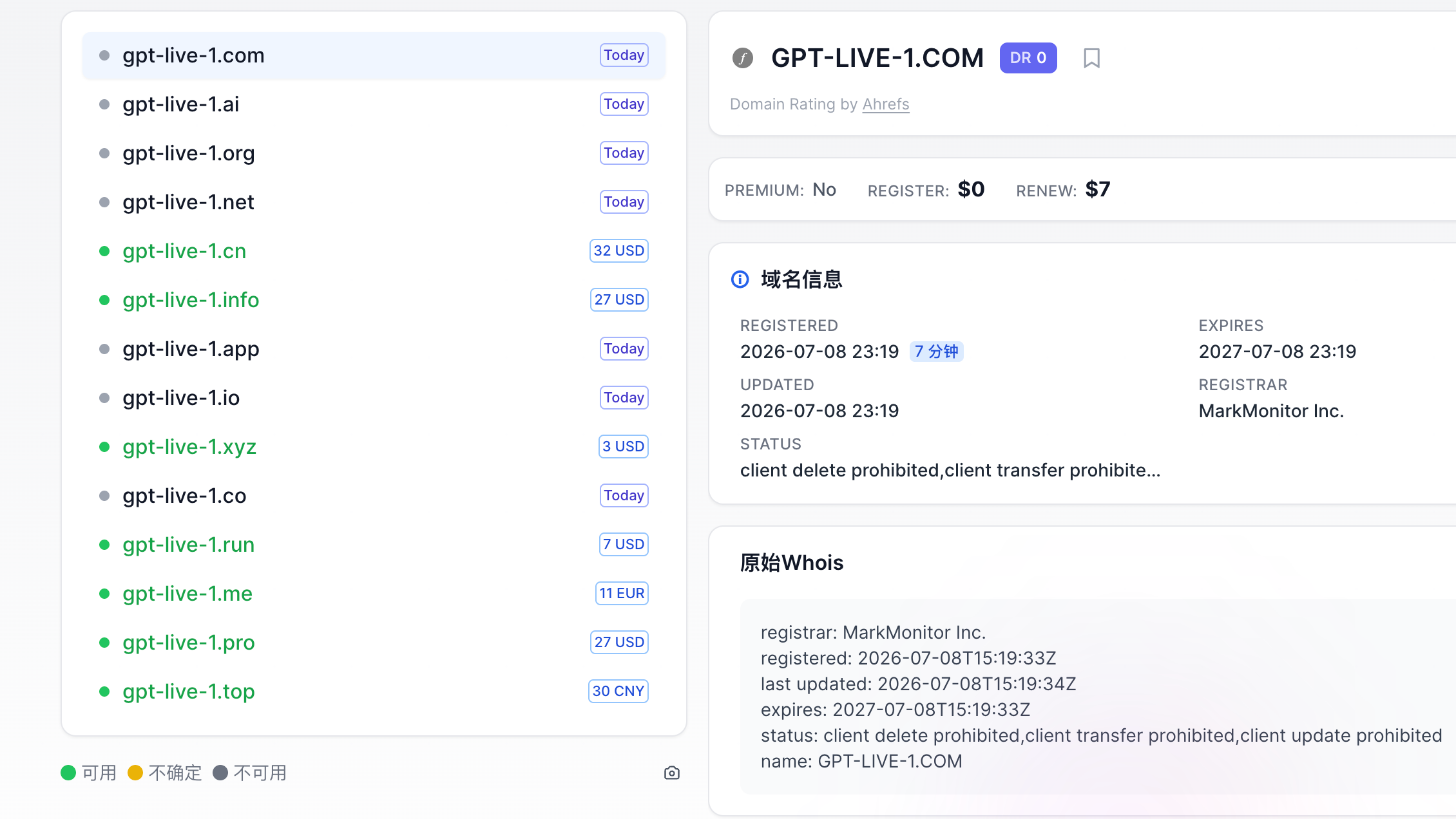Screen dimensions: 1456x819
Task: Click the DR 0 badge
Action: 1028,58
